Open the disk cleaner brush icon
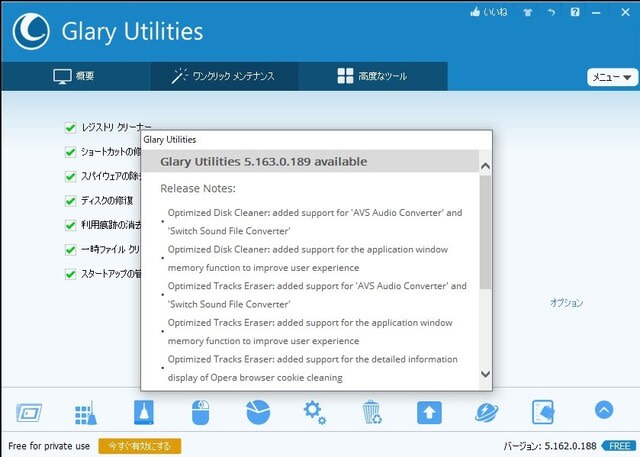The image size is (640, 457). point(144,412)
